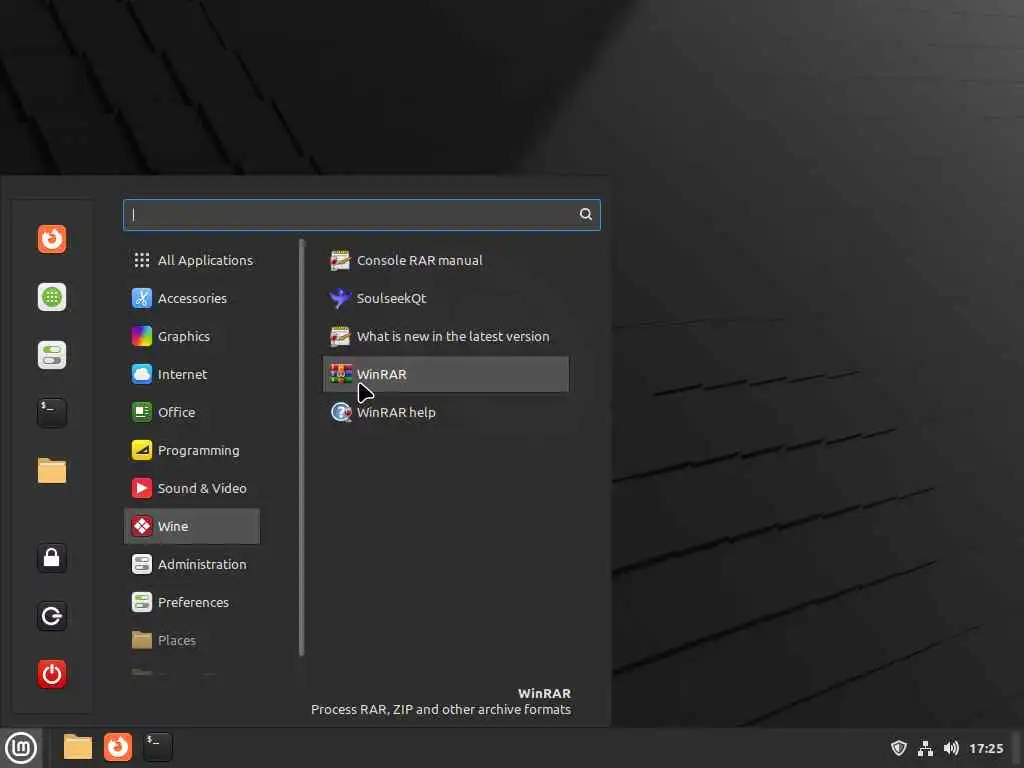Launch WinRAR application entry
The width and height of the screenshot is (1024, 768).
(x=446, y=374)
